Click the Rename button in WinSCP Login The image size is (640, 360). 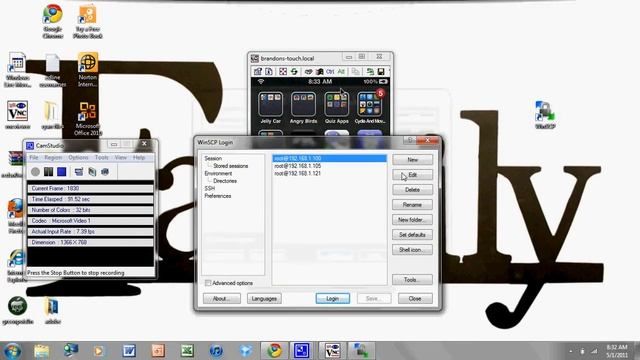[412, 205]
